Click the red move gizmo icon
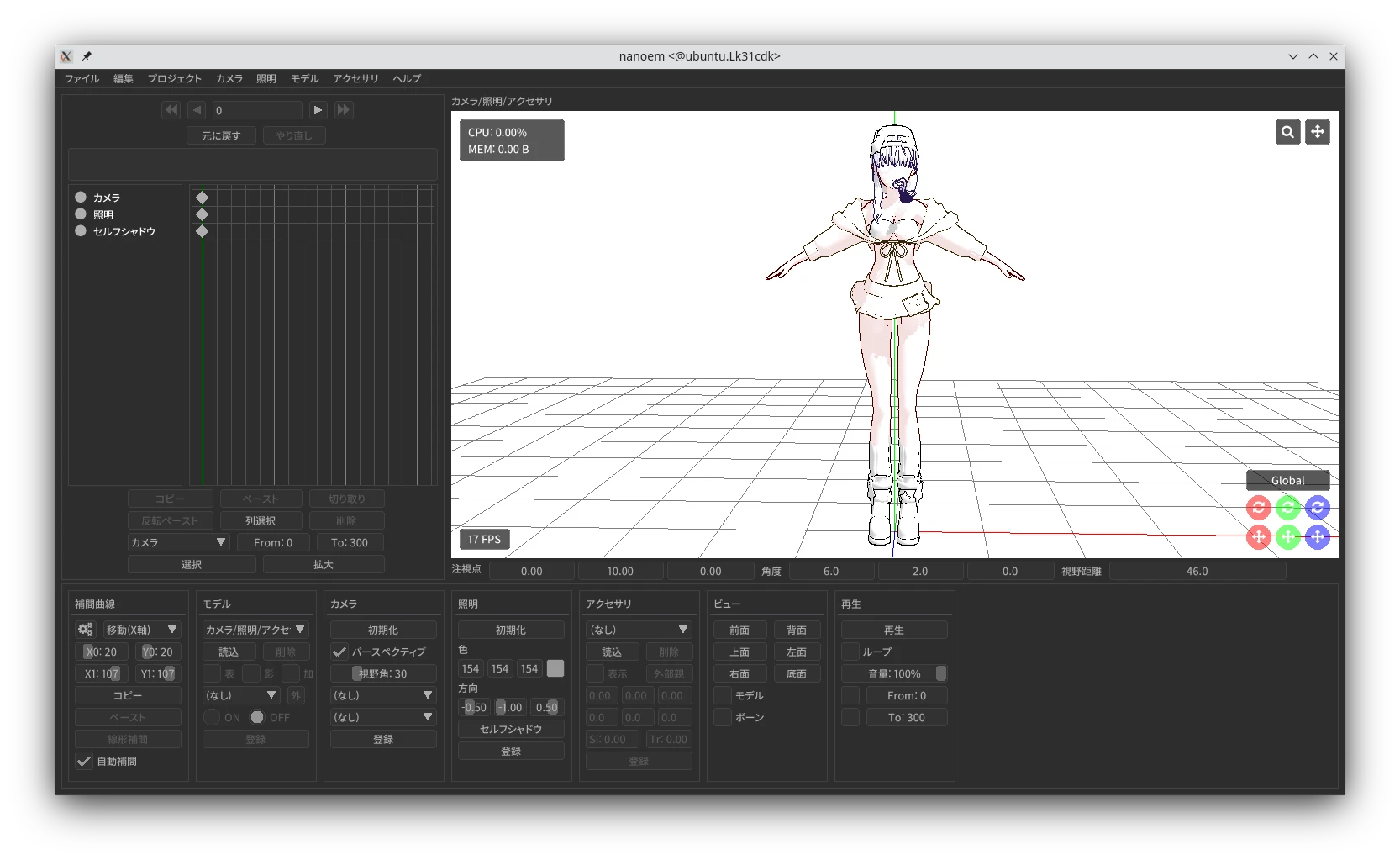This screenshot has width=1400, height=860. (x=1258, y=537)
